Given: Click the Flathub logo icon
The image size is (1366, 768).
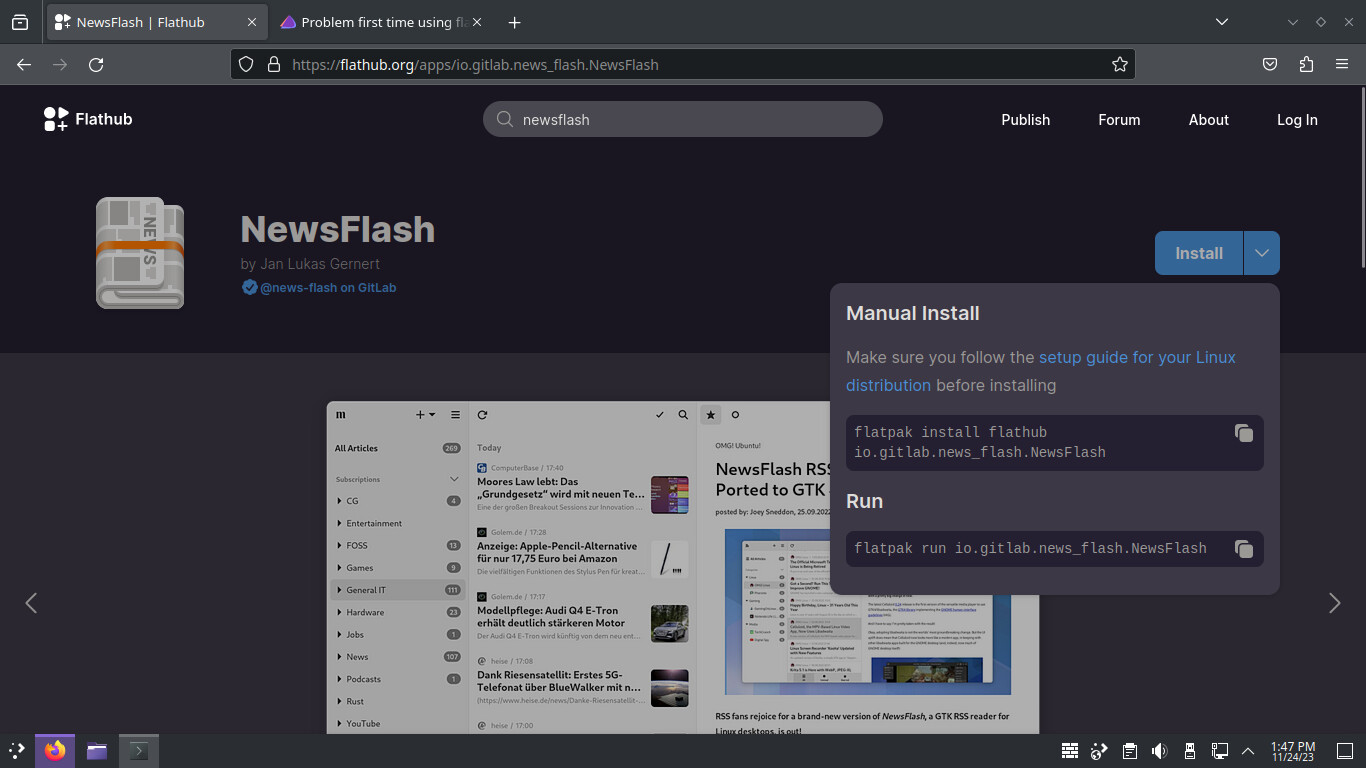Looking at the screenshot, I should 53,118.
